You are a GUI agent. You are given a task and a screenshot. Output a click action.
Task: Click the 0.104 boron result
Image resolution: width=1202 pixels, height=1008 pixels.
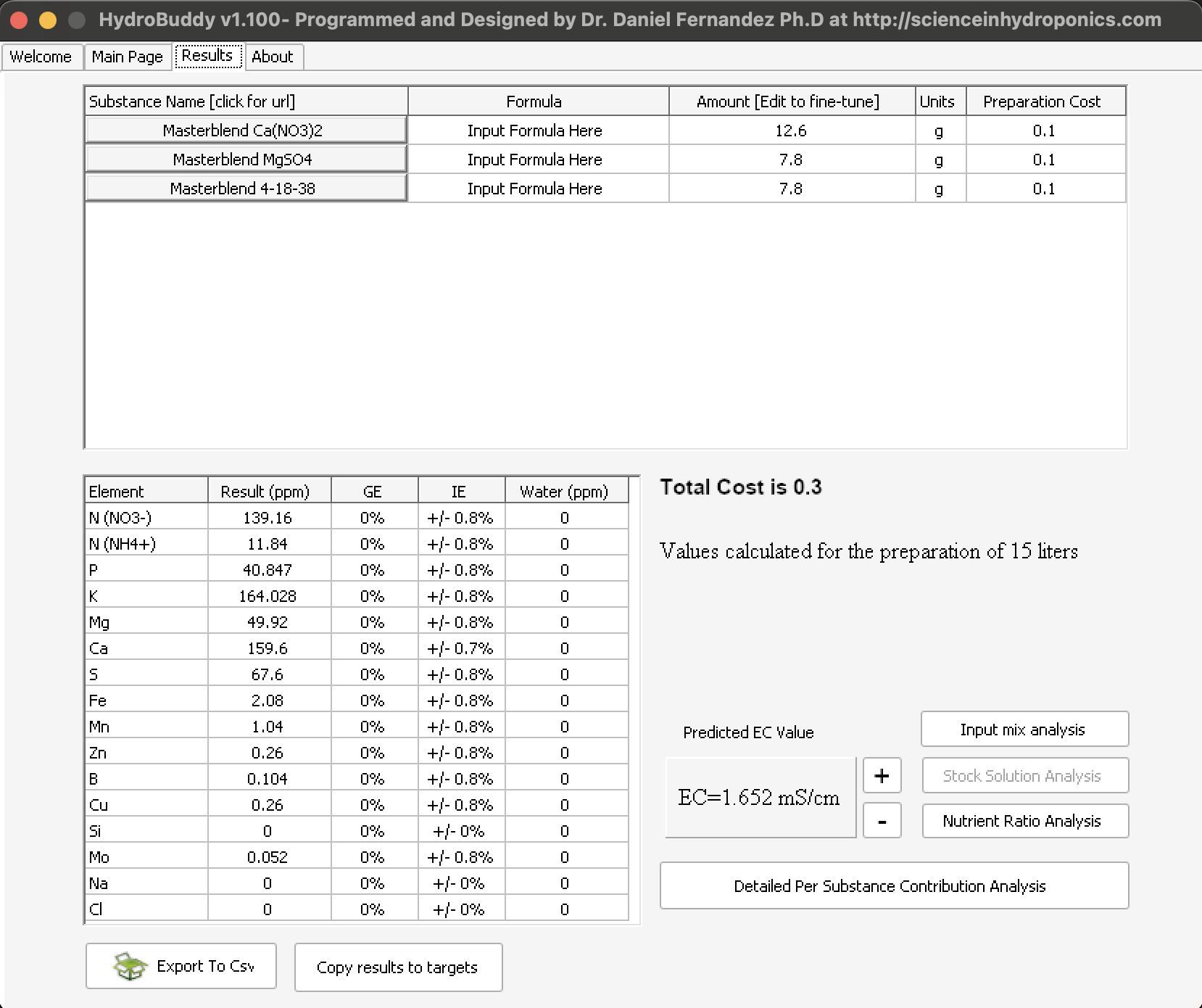(269, 779)
